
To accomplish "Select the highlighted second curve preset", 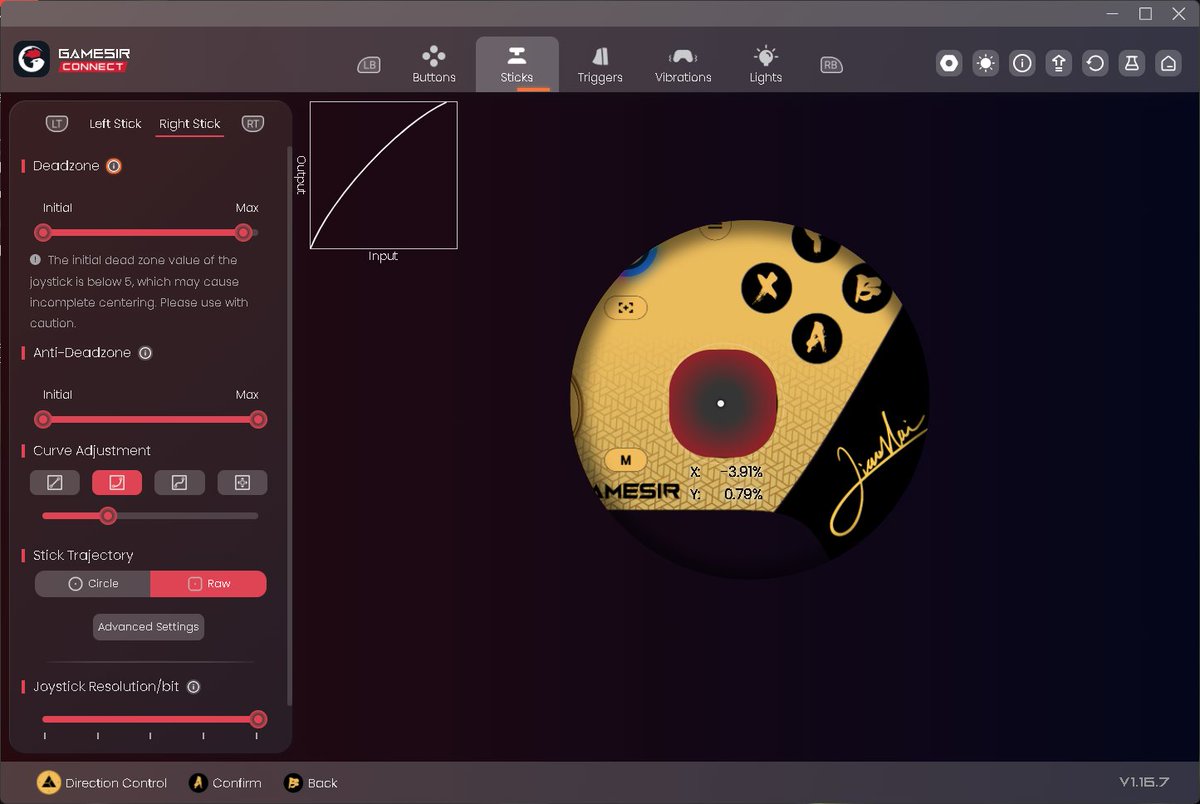I will pos(117,483).
